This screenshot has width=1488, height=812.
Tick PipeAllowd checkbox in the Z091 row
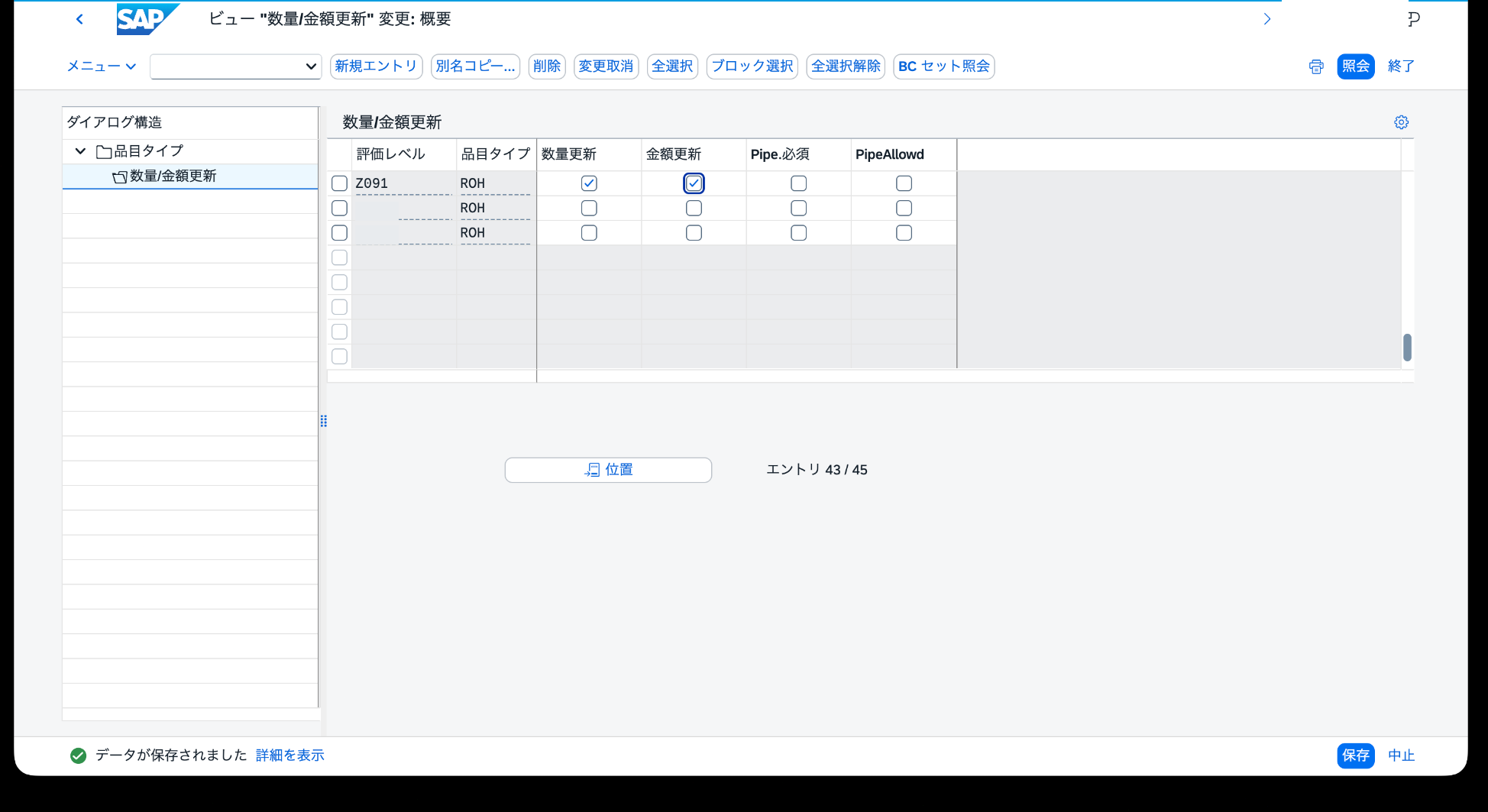(904, 183)
